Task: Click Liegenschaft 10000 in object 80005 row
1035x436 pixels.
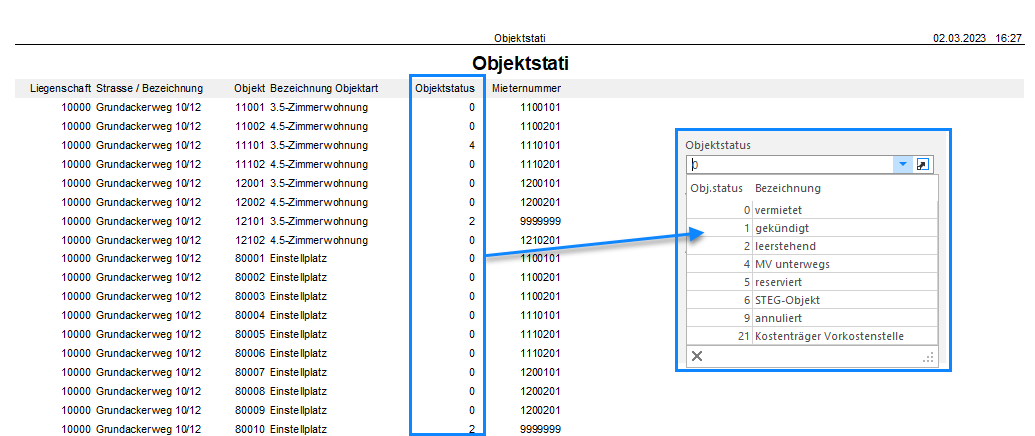Action: [77, 334]
